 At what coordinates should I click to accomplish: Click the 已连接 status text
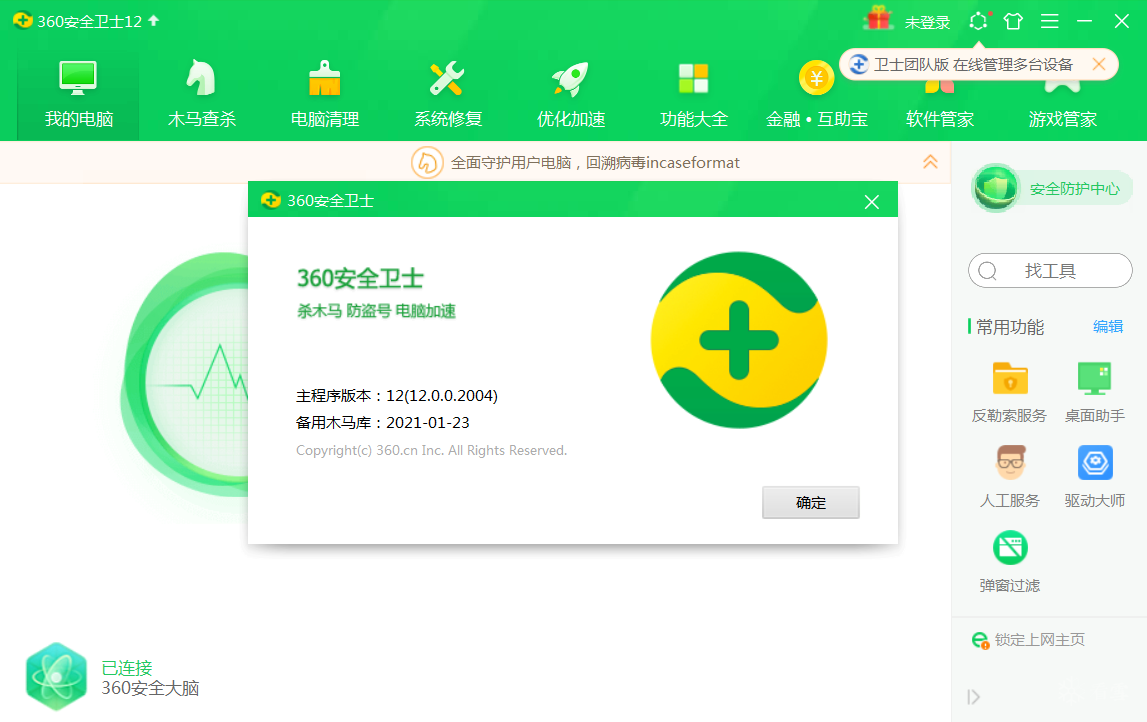[x=127, y=668]
